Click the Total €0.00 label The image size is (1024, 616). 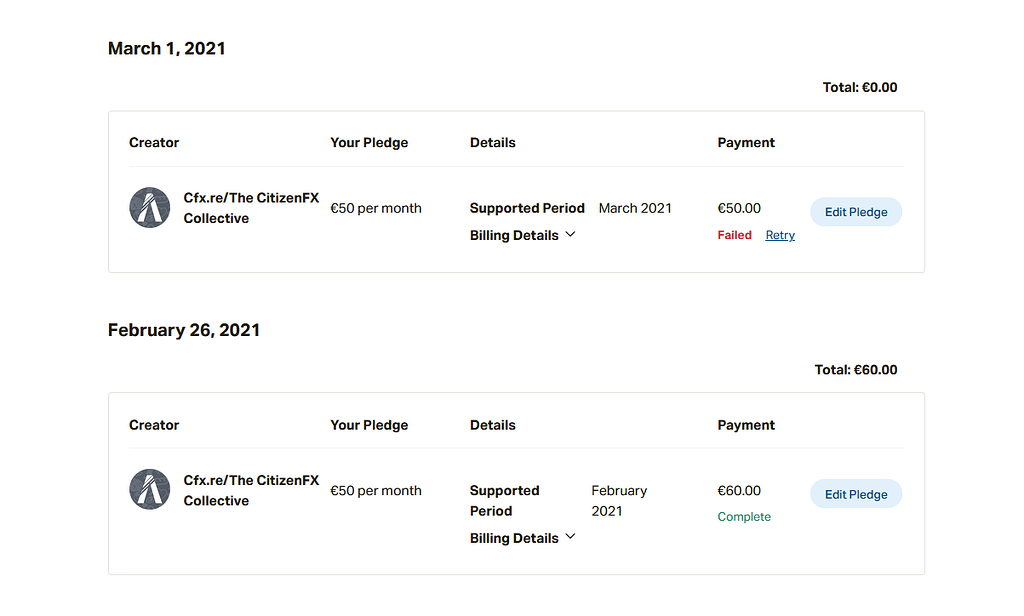tap(860, 88)
